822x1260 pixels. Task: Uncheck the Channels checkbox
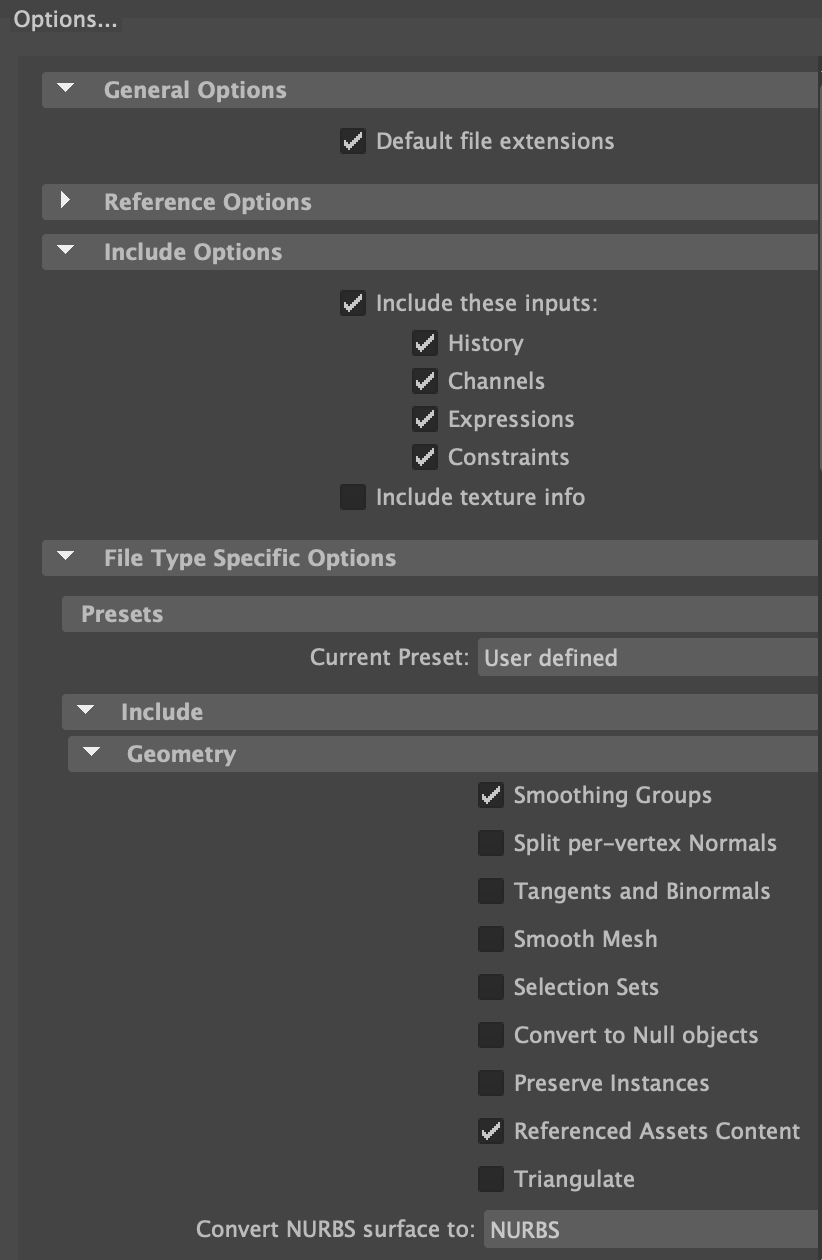coord(425,381)
